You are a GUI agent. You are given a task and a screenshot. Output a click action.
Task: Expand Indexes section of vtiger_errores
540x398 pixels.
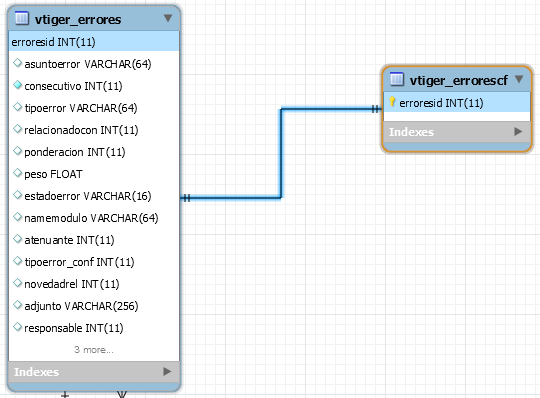pyautogui.click(x=167, y=371)
